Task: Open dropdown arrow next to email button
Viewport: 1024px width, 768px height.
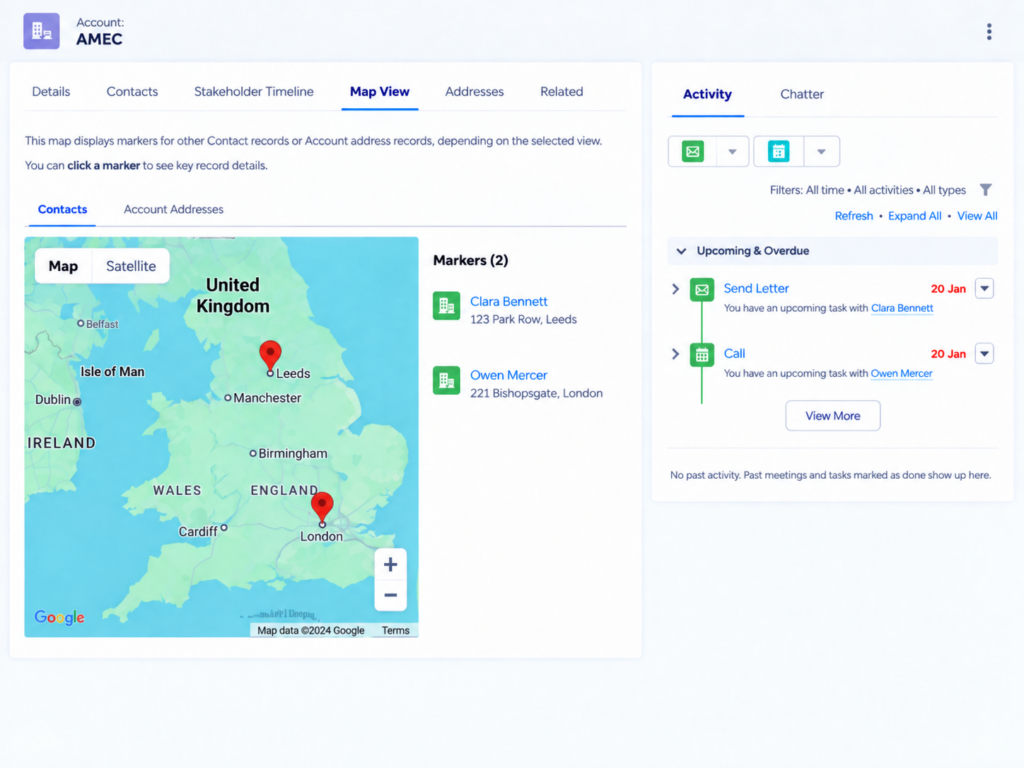Action: 732,152
